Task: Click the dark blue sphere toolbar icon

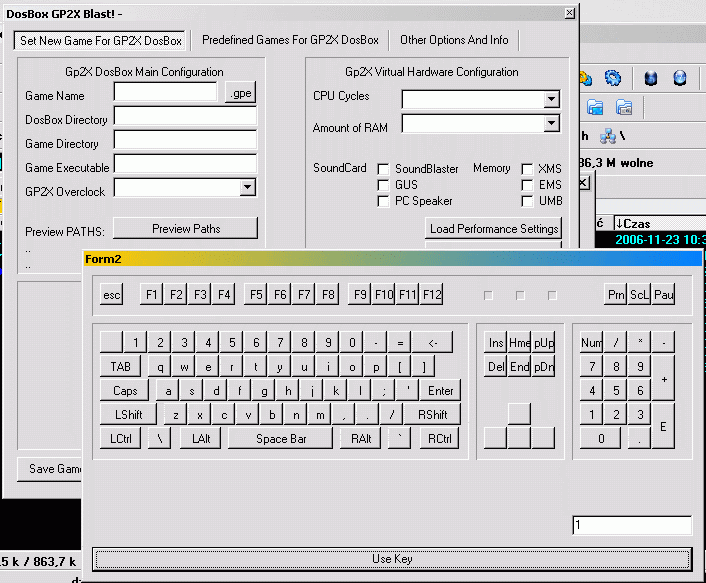Action: click(x=651, y=78)
